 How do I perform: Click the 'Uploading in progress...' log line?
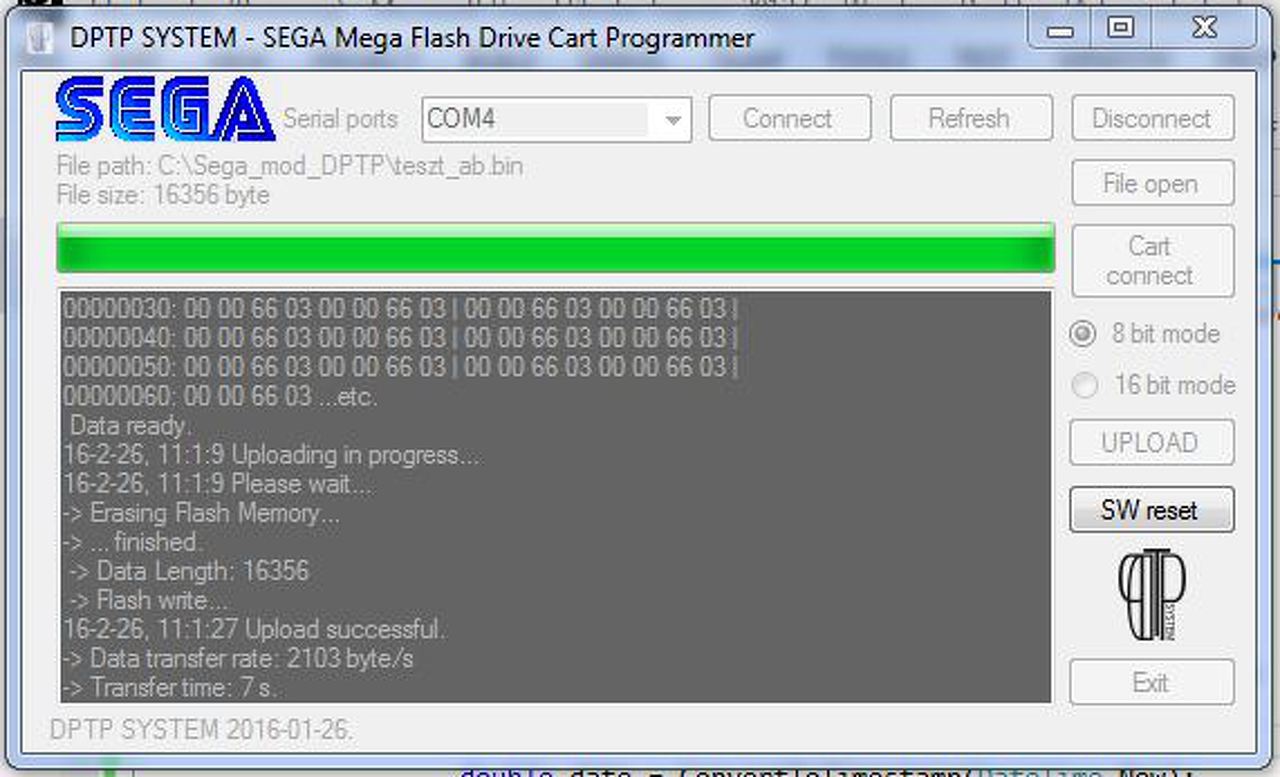[x=271, y=455]
